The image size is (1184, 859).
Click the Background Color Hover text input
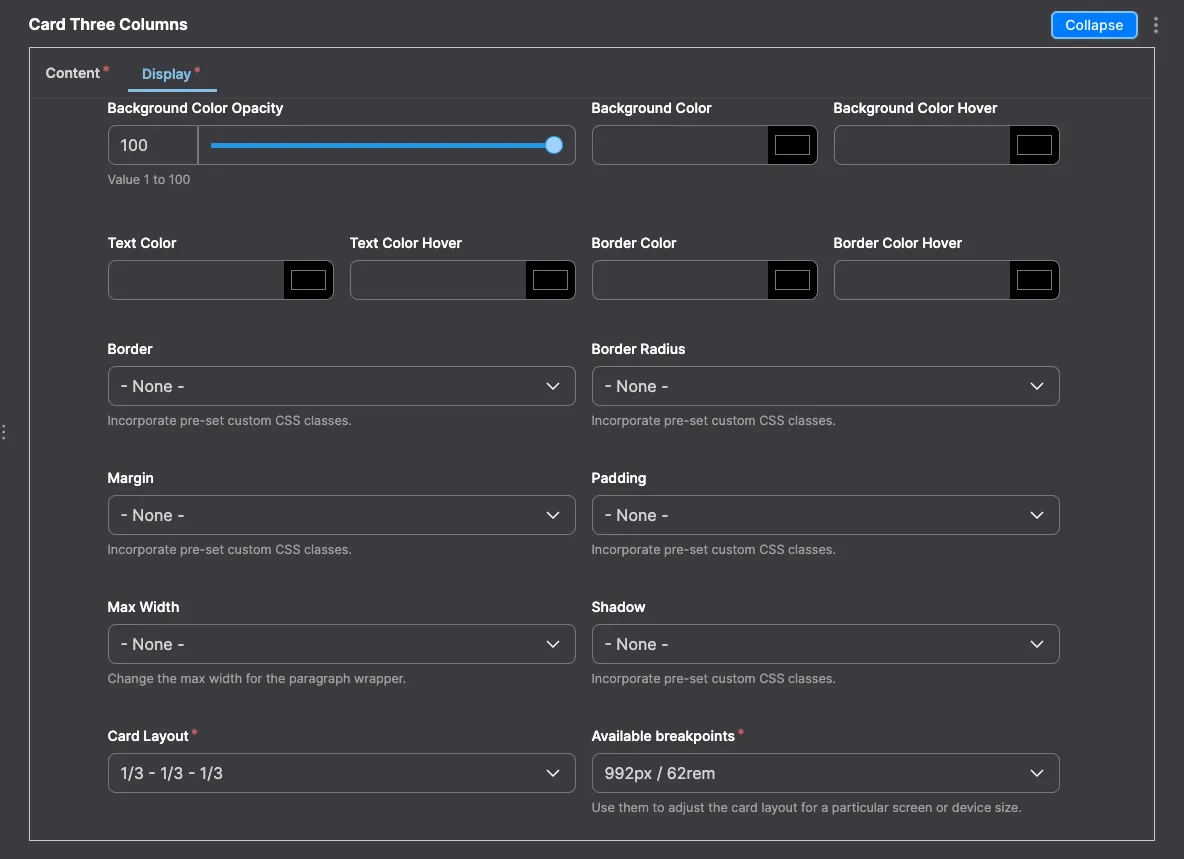pyautogui.click(x=921, y=145)
